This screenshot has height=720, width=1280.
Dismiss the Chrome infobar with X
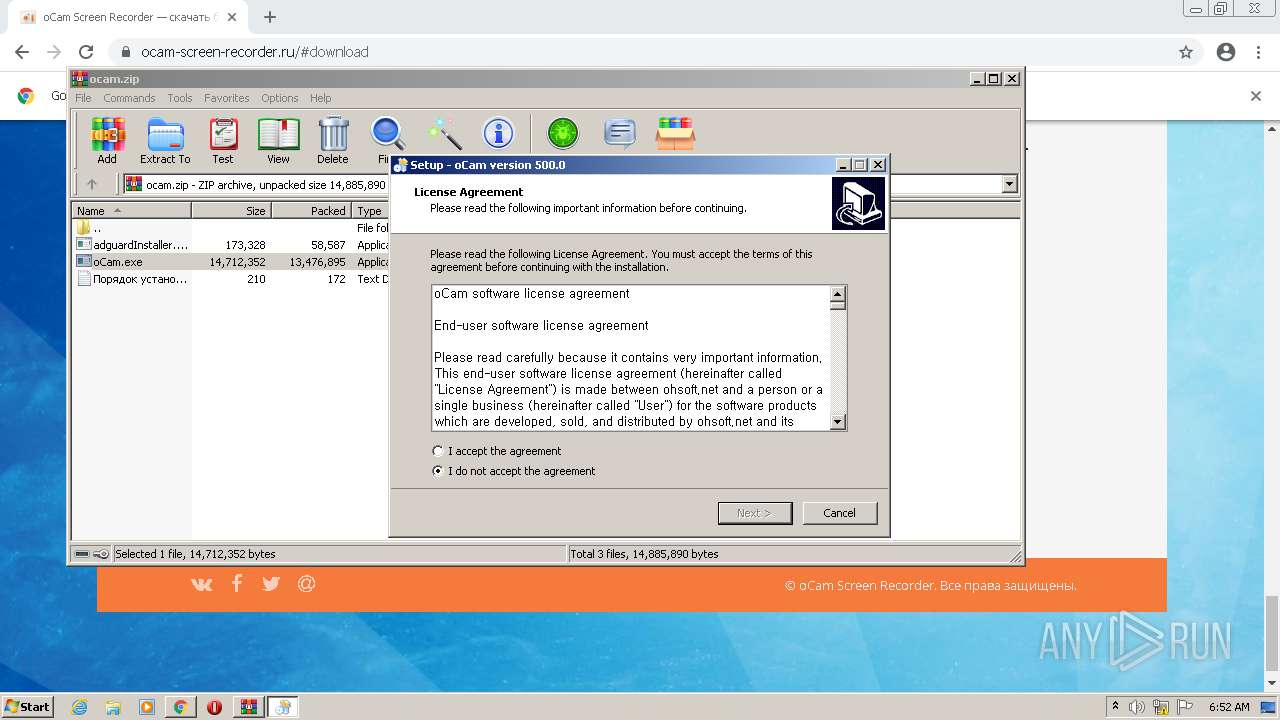point(1256,96)
